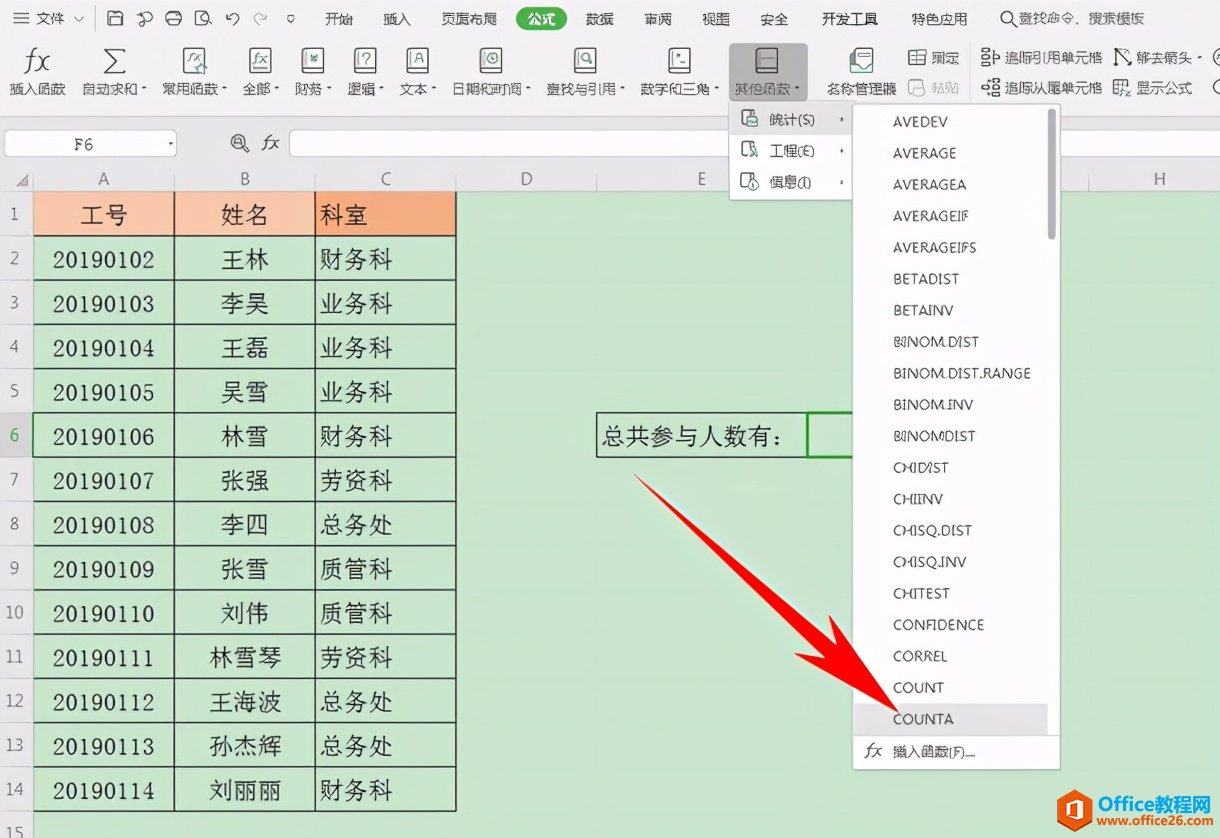
Task: Click Trace Precedents (追踪引用单元格)
Action: click(x=1041, y=58)
